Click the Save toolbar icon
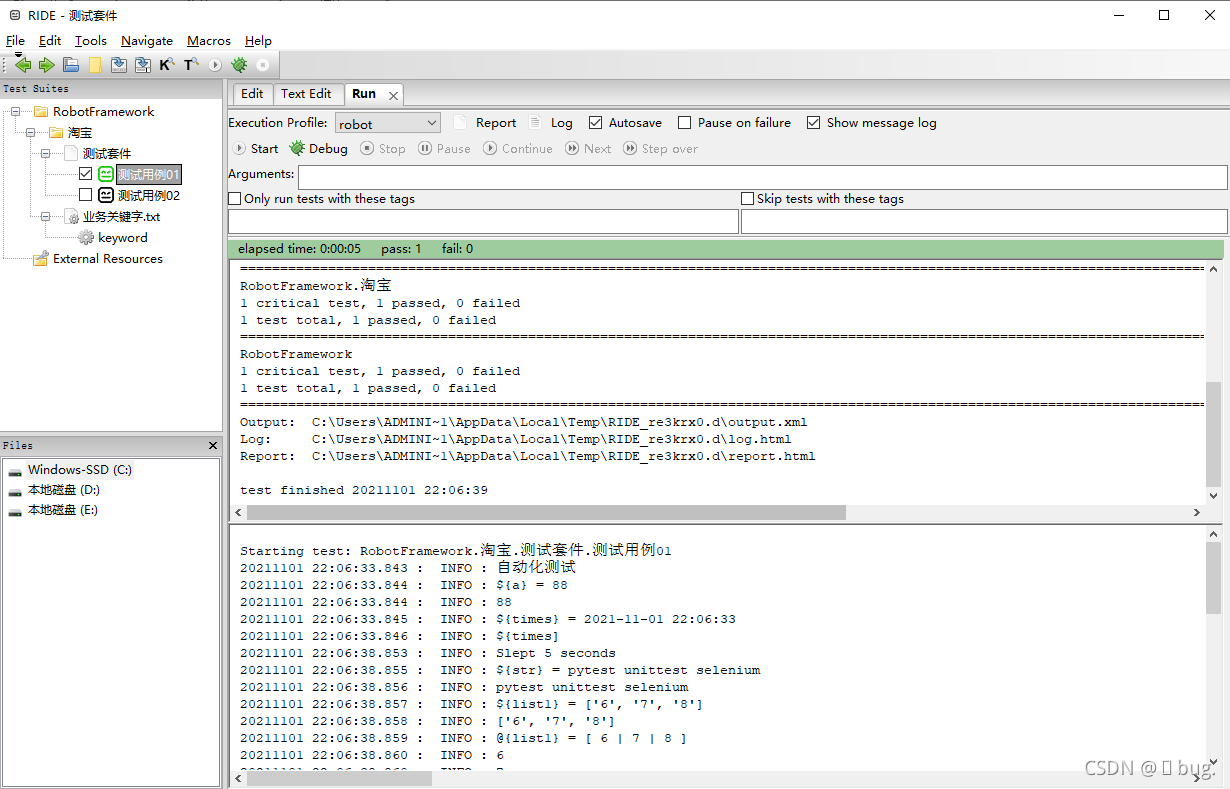Screen dimensions: 1230x789 [119, 65]
